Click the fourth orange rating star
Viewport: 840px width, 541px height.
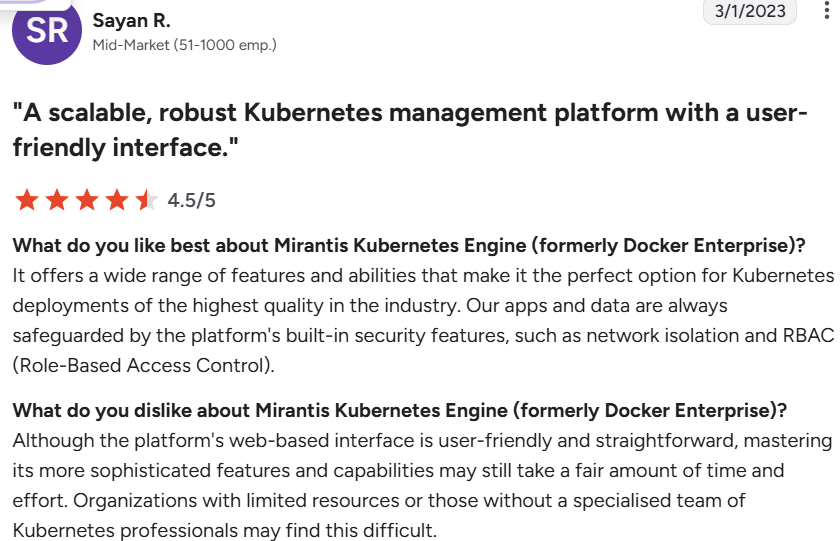[x=117, y=200]
